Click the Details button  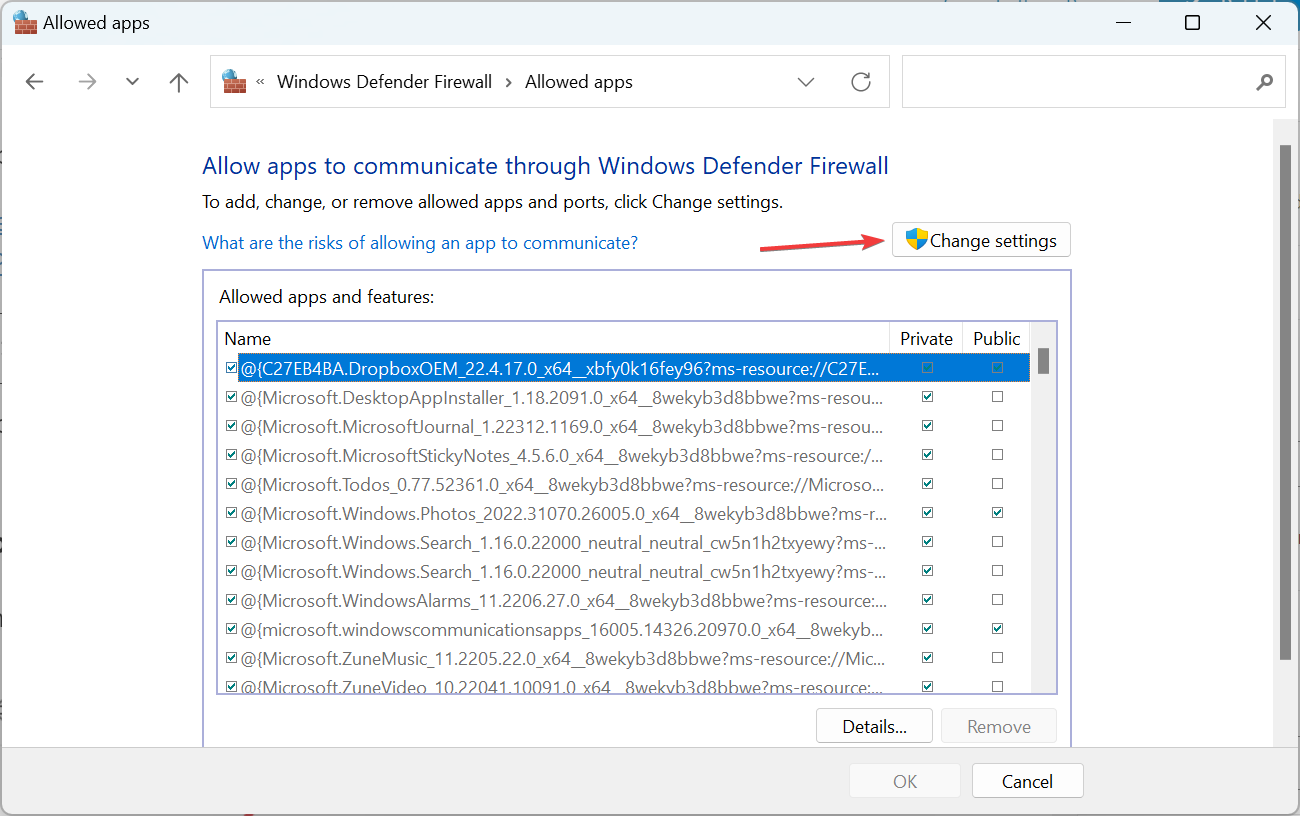[874, 726]
